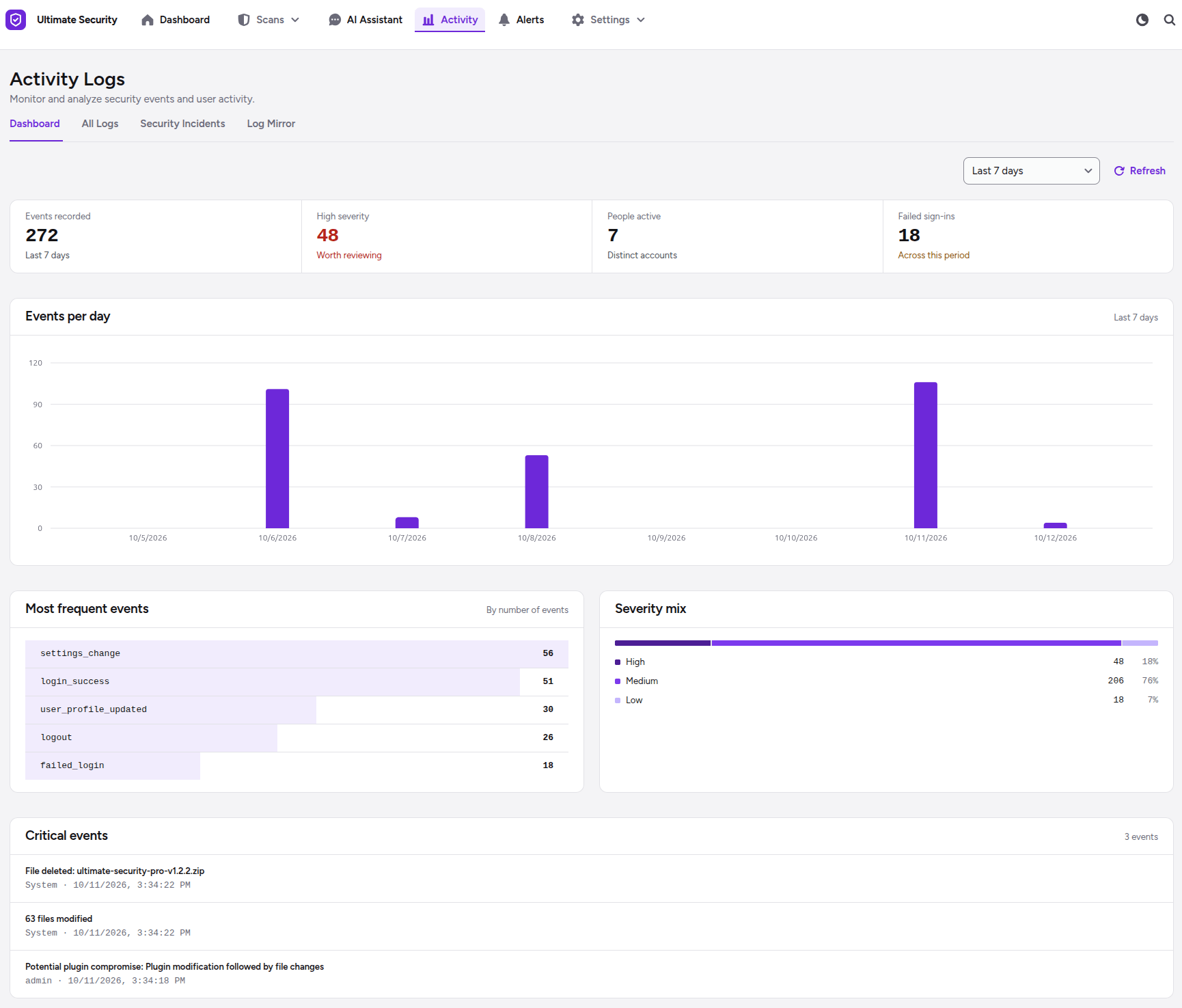The image size is (1182, 1008).
Task: Switch to the All Logs tab
Action: (100, 124)
